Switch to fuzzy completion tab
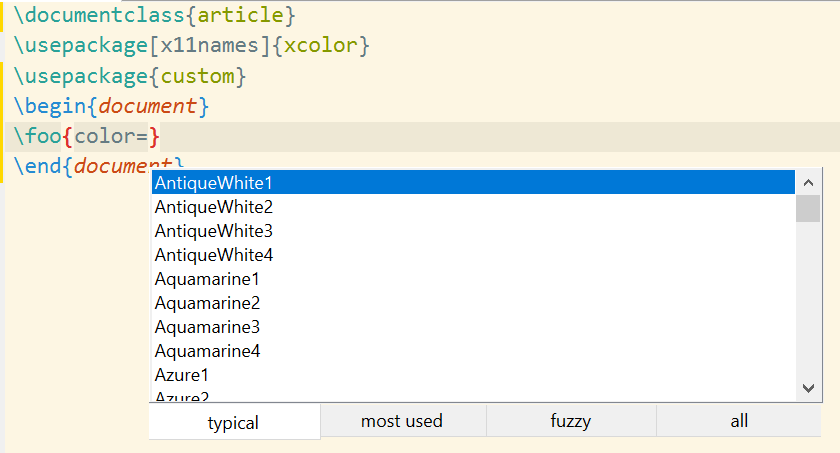The image size is (840, 453). pos(571,421)
